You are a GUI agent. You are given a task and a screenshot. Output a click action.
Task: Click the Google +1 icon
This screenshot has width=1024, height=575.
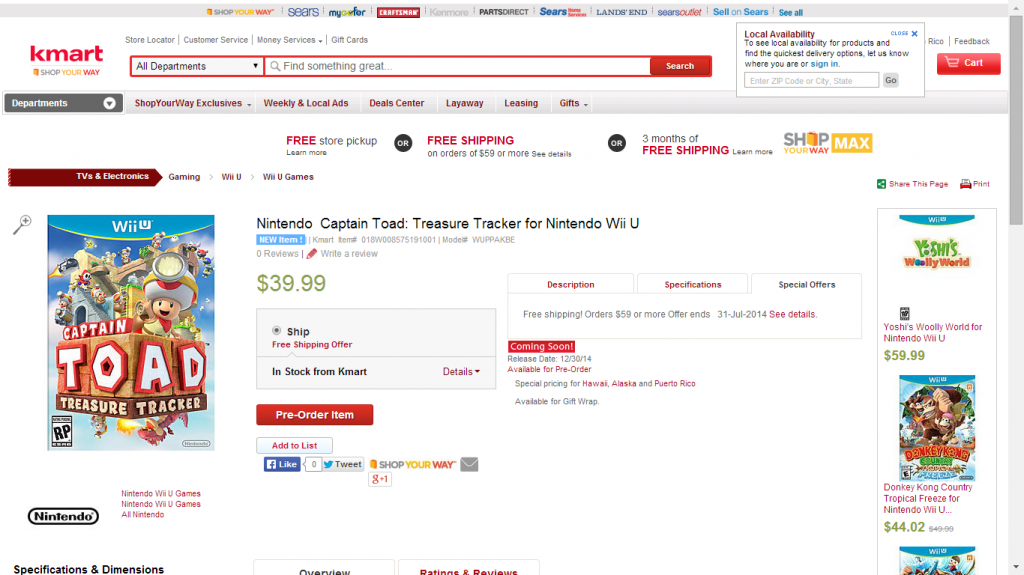click(380, 480)
